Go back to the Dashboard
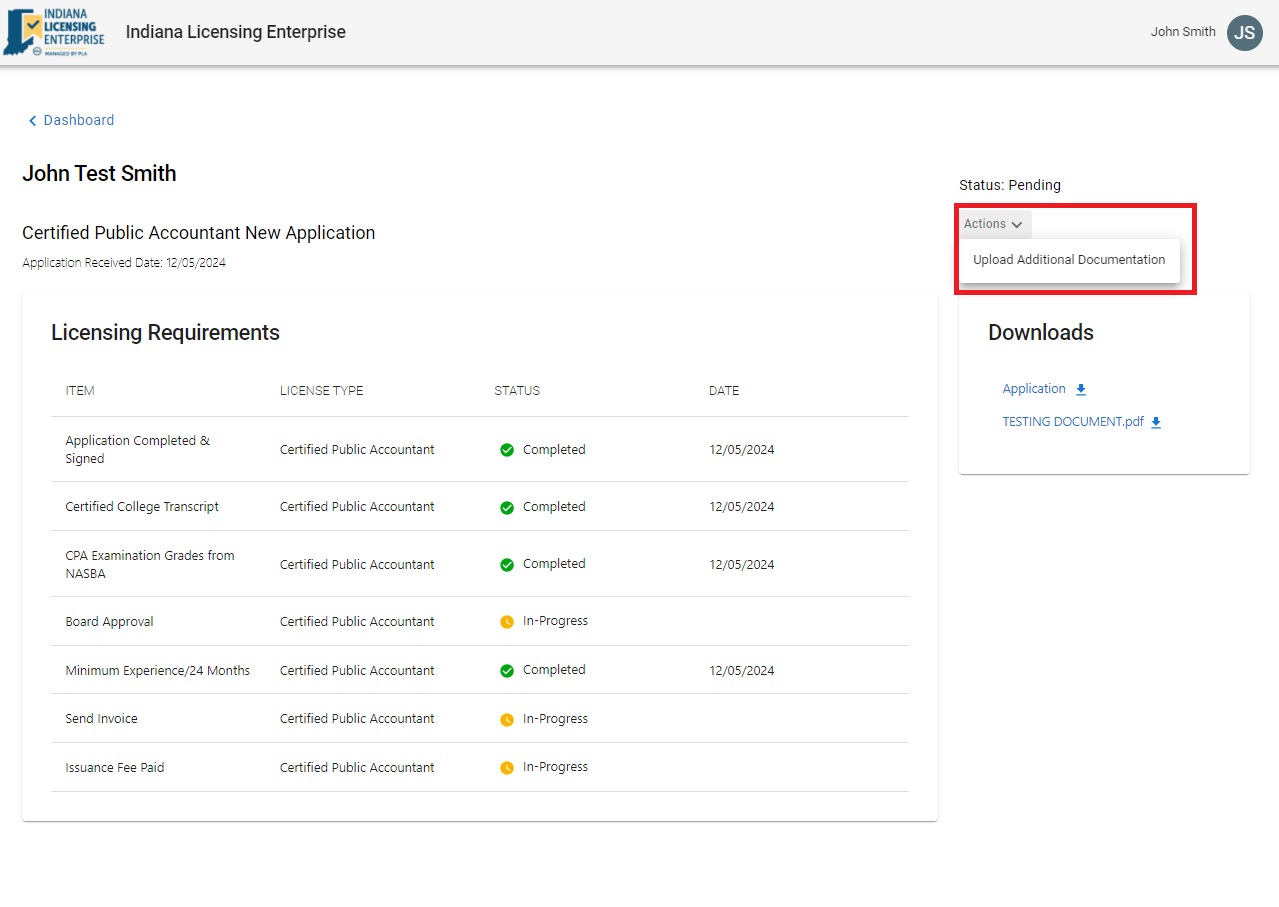This screenshot has height=907, width=1279. click(x=78, y=120)
